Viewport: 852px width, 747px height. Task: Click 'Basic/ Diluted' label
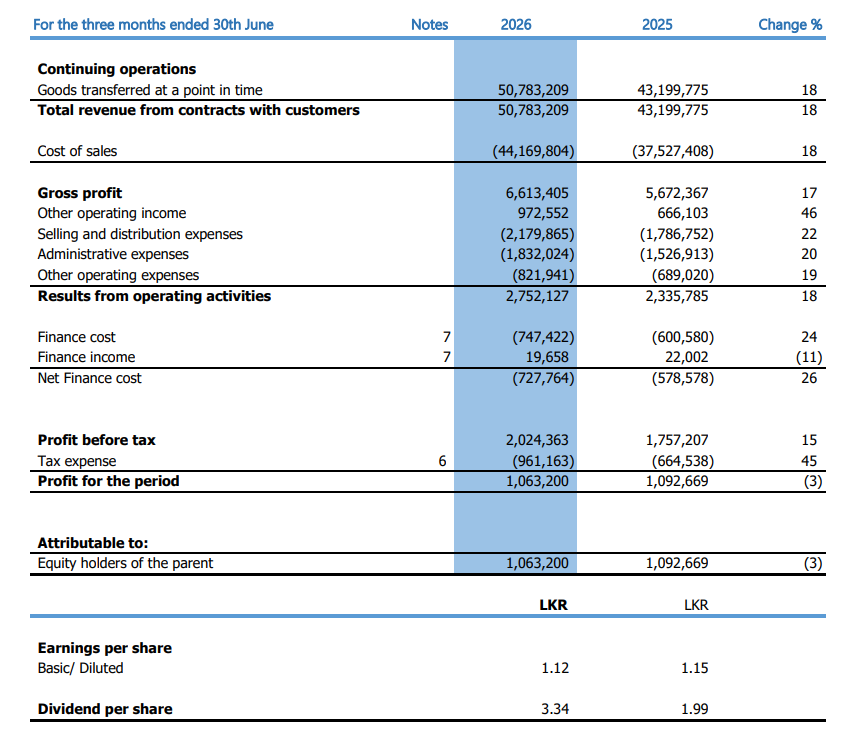pyautogui.click(x=80, y=668)
